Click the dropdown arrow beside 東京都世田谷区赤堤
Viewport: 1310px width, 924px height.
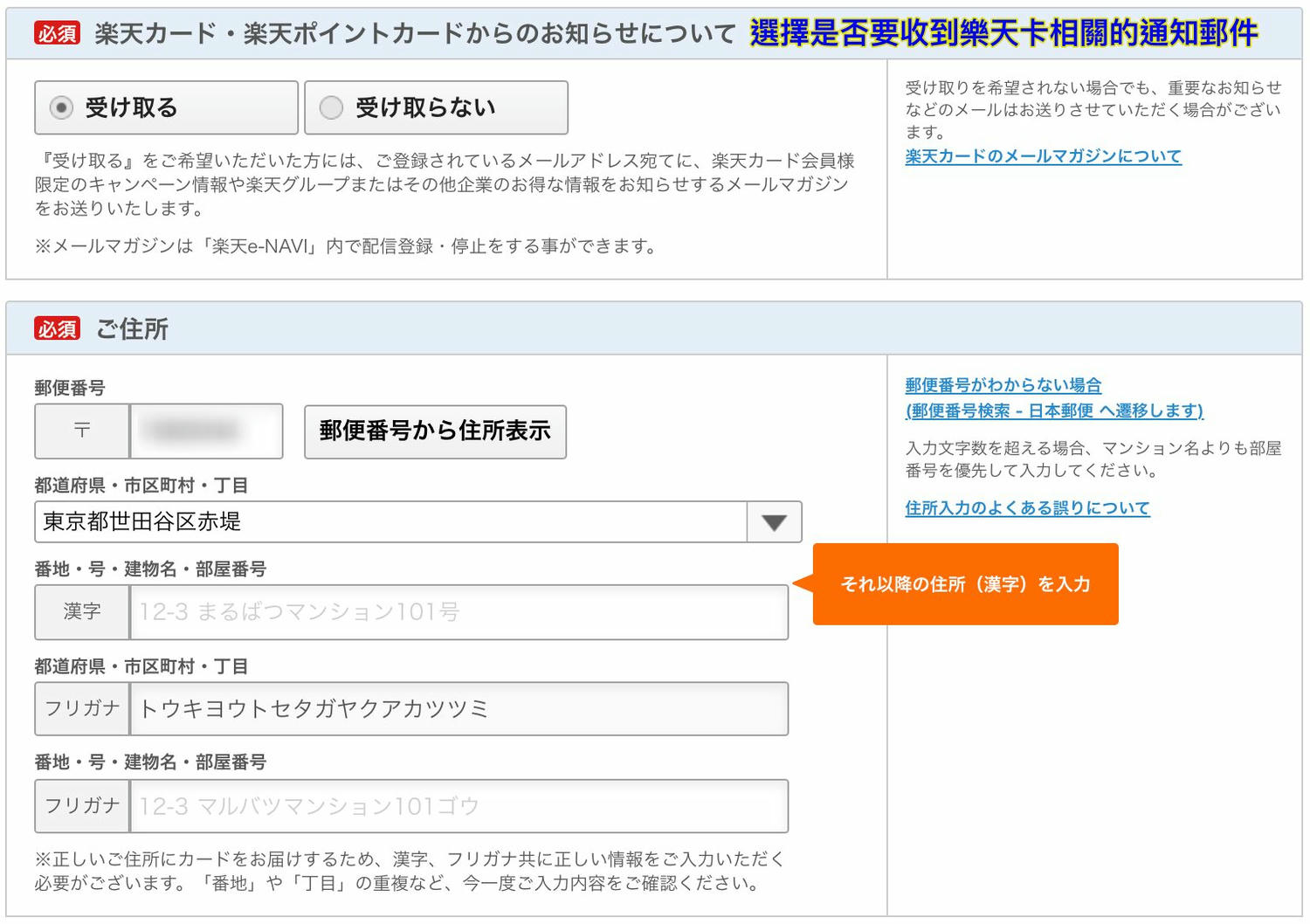[774, 521]
